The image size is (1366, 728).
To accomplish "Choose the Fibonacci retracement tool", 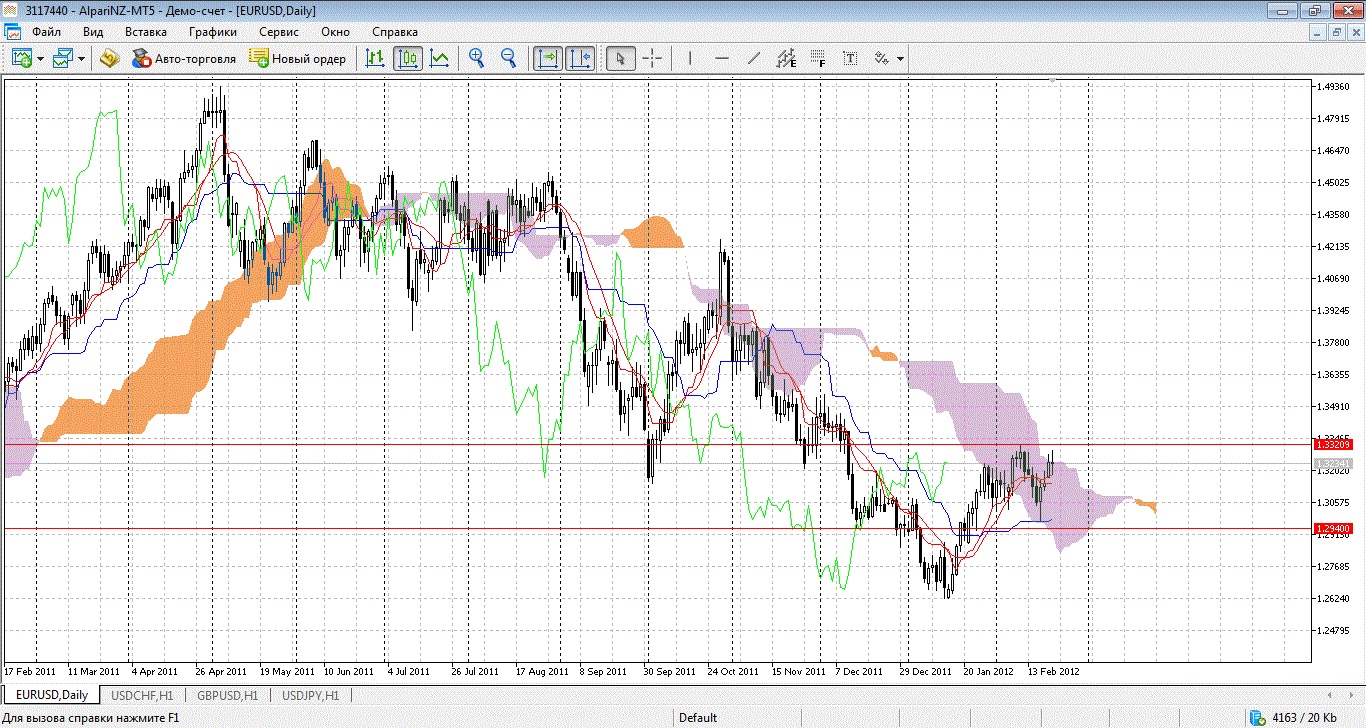I will point(818,58).
